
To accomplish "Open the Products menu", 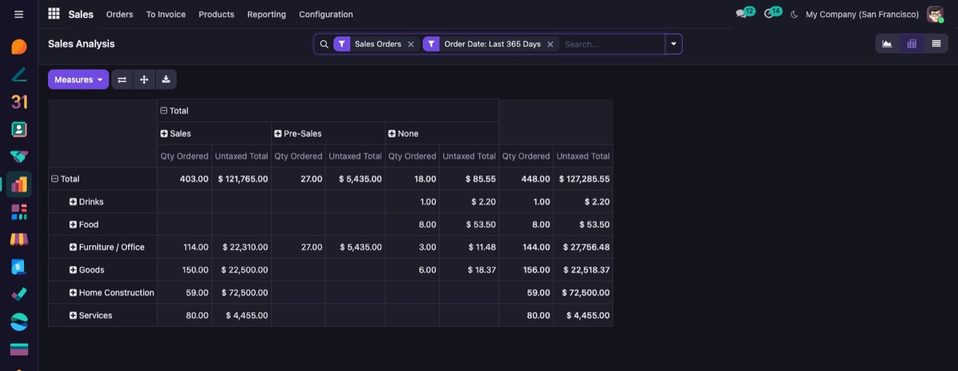I will pos(216,14).
